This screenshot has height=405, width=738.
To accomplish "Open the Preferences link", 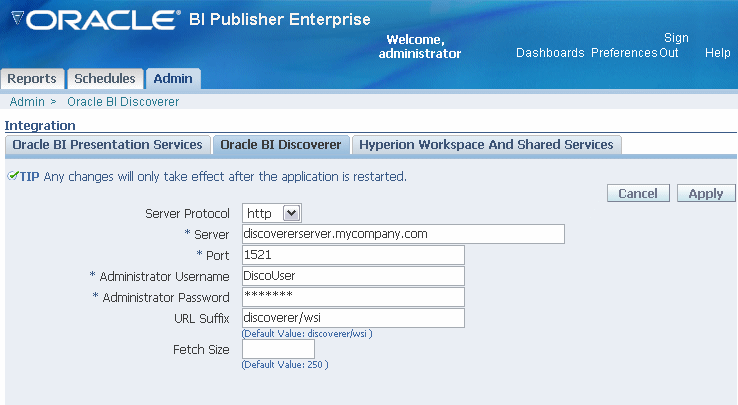I will point(624,53).
